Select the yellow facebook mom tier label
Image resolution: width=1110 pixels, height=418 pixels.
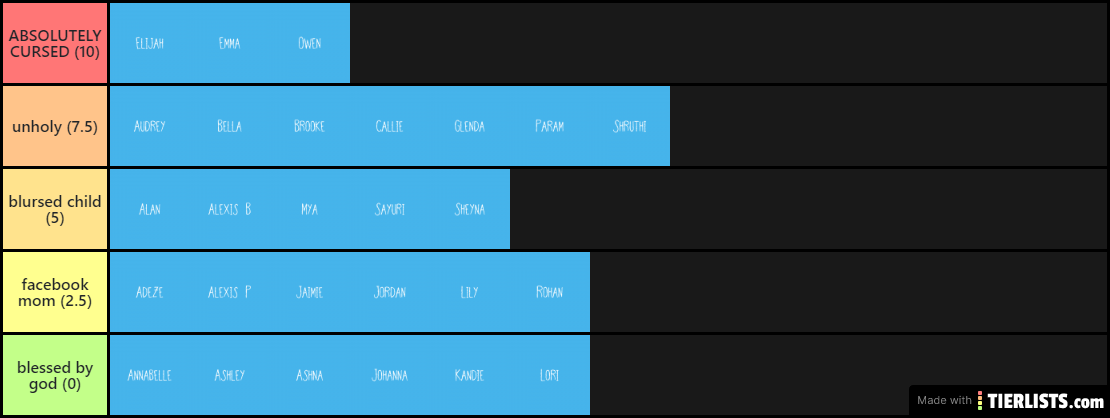55,292
